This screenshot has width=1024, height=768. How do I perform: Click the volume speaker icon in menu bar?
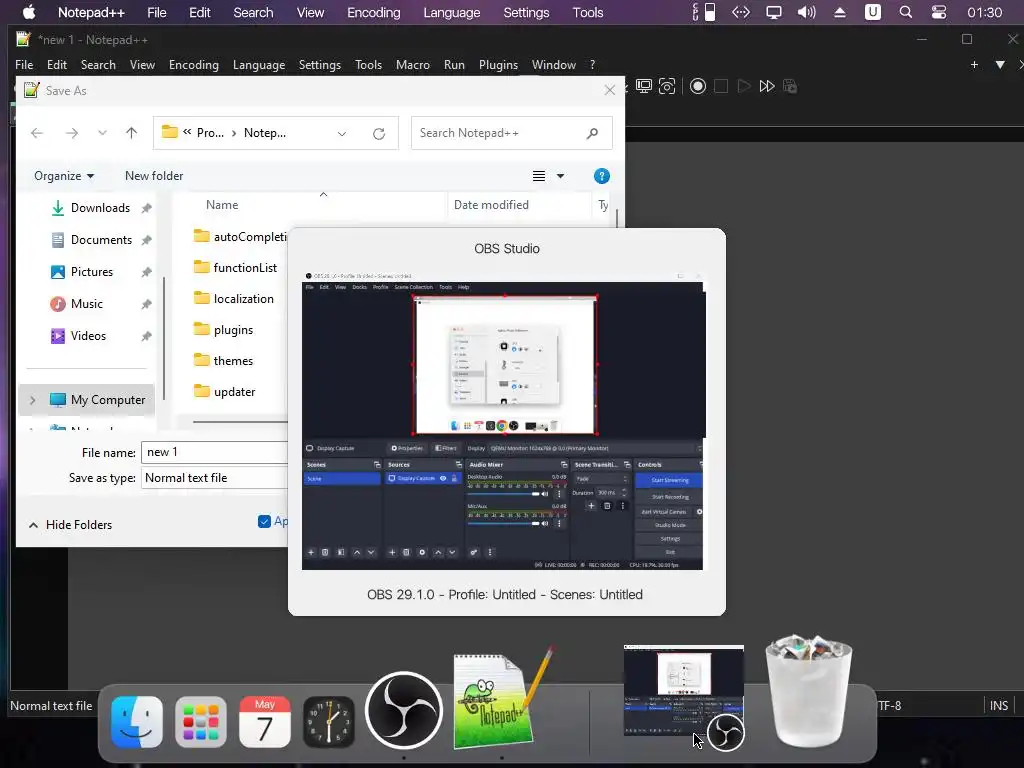click(x=807, y=12)
